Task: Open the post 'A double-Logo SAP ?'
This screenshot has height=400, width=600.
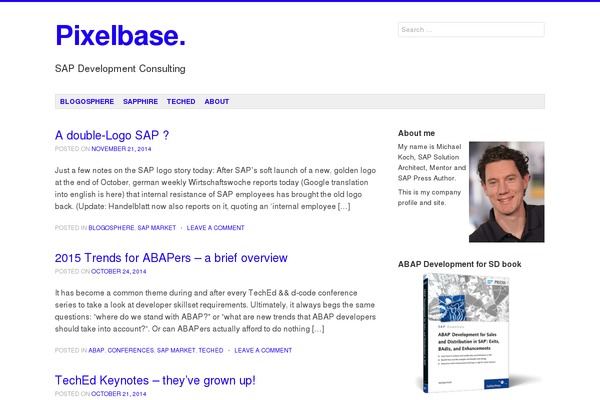Action: point(112,135)
